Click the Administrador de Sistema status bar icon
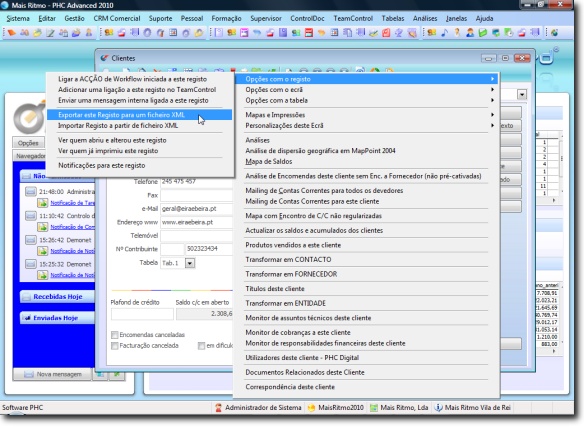Viewport: 584px width, 427px height. point(218,408)
